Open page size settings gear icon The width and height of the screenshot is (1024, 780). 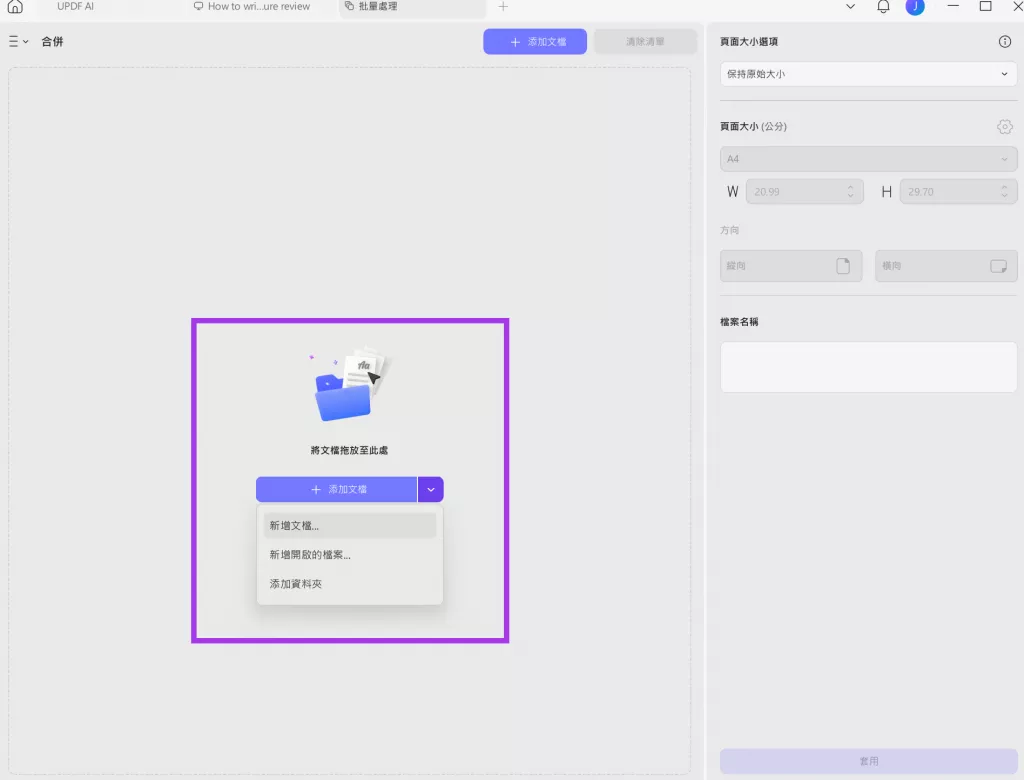click(x=1004, y=127)
